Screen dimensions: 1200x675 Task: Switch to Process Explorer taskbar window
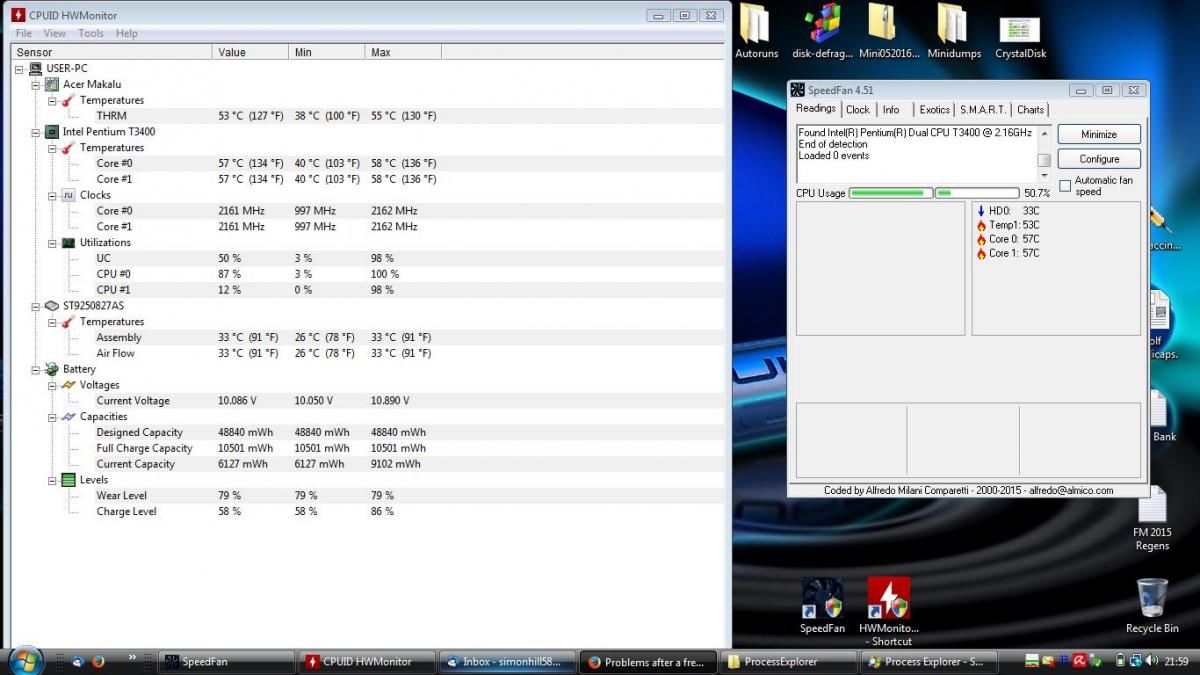click(x=927, y=662)
